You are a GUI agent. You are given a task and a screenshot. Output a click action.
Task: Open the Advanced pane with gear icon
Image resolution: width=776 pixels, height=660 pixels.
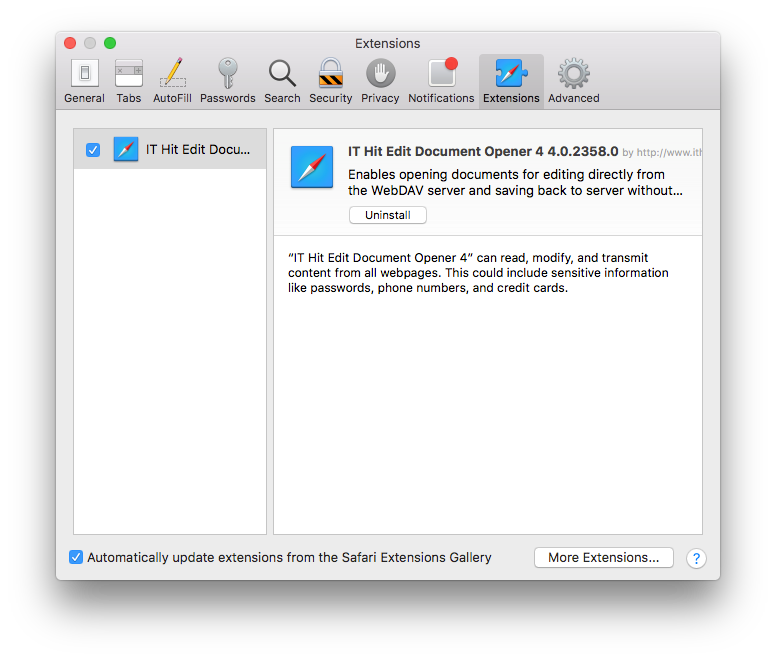(574, 81)
